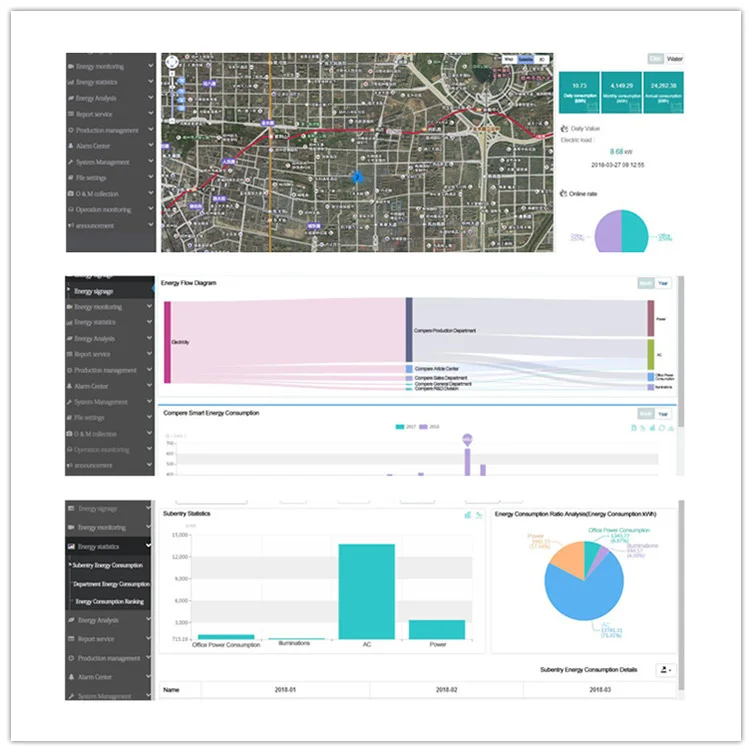Click Daily Value refresh icon

point(564,129)
